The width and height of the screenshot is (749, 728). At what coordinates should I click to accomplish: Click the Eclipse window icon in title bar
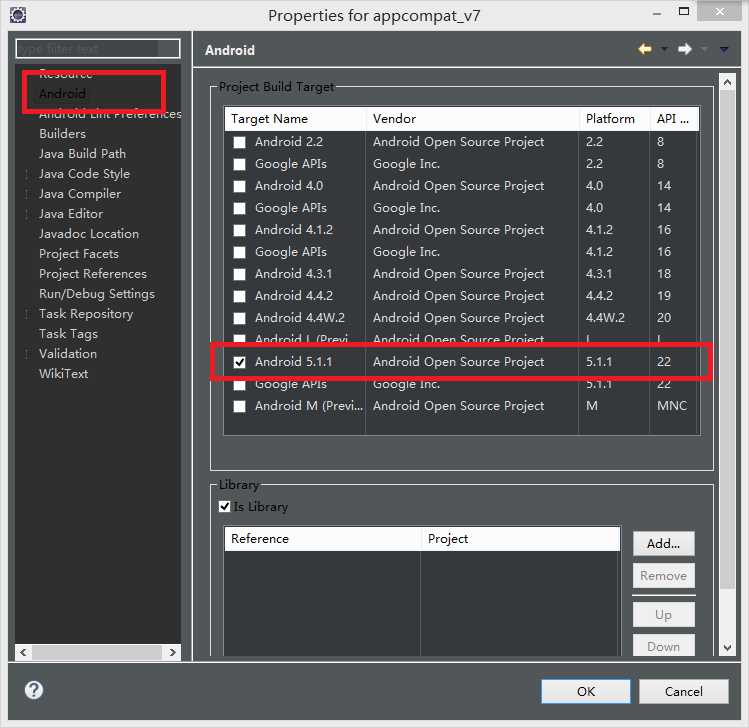18,15
